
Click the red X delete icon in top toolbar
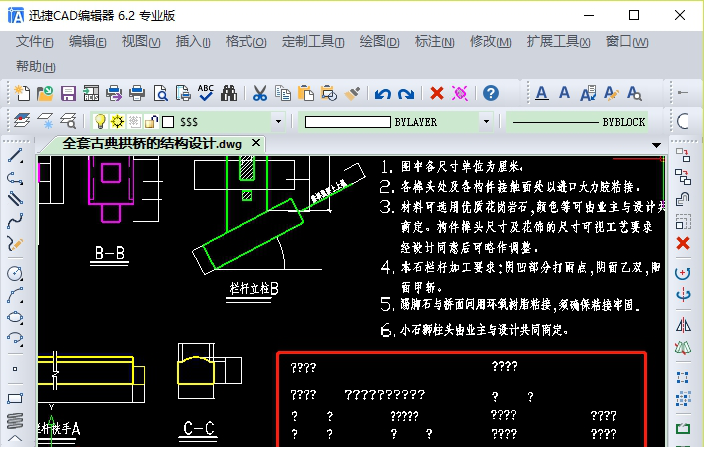[436, 93]
